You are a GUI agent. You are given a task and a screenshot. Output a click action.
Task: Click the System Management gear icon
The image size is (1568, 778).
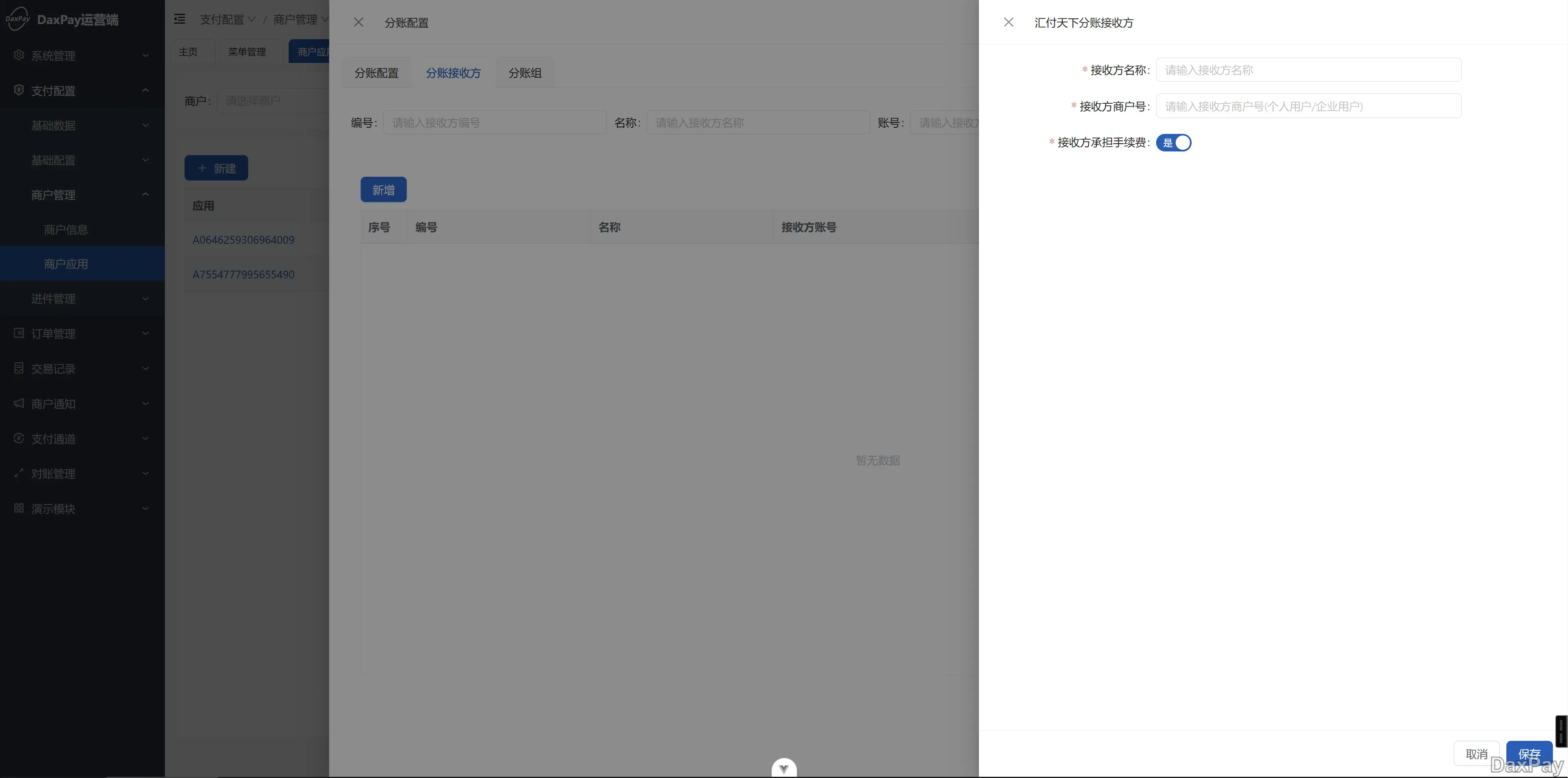click(19, 56)
